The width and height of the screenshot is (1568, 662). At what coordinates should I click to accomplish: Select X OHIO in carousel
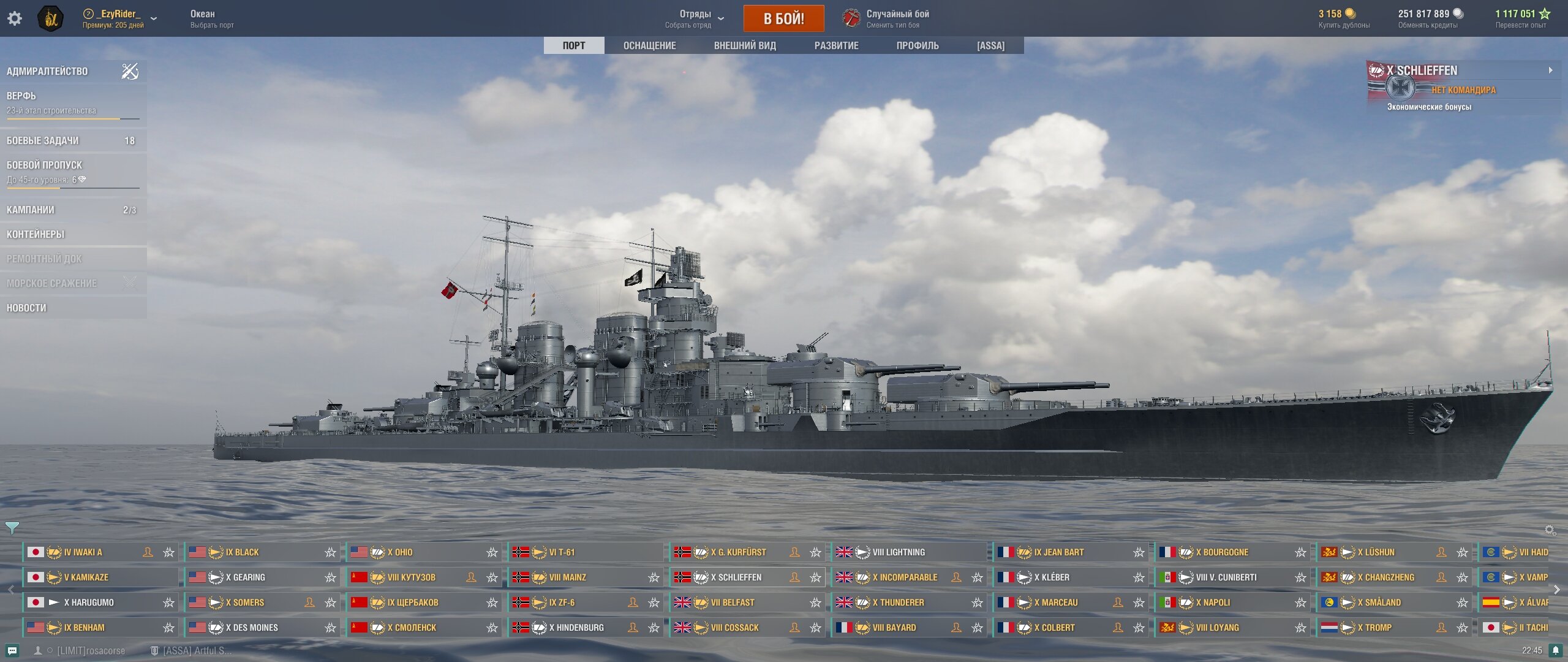(424, 552)
